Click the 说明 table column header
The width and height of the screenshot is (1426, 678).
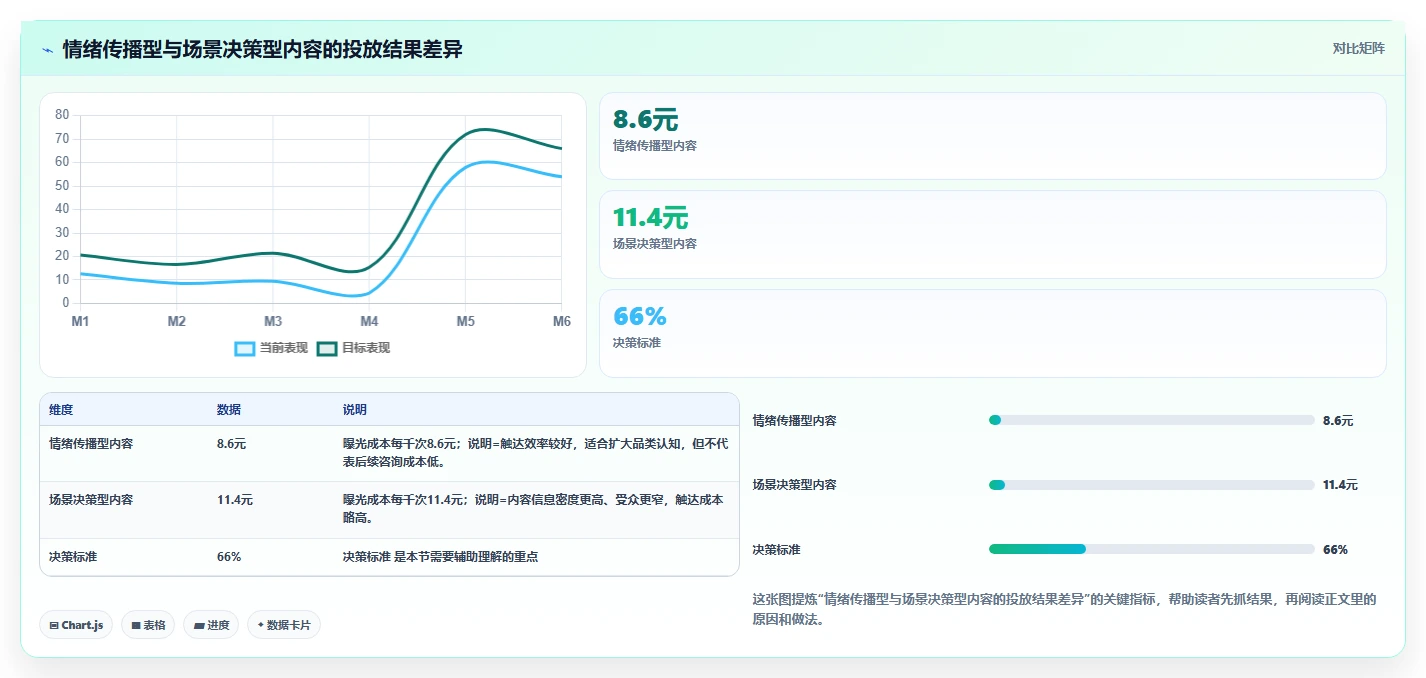(355, 410)
